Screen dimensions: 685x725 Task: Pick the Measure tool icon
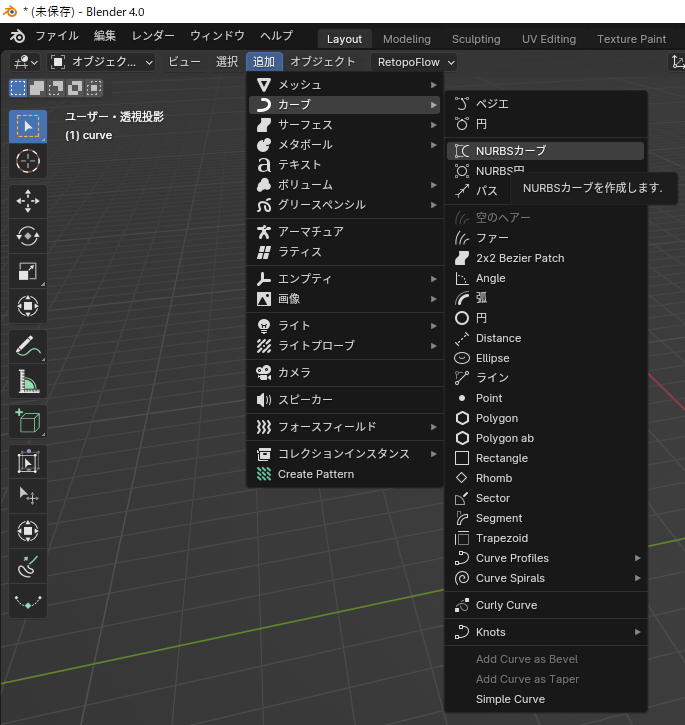[x=28, y=381]
